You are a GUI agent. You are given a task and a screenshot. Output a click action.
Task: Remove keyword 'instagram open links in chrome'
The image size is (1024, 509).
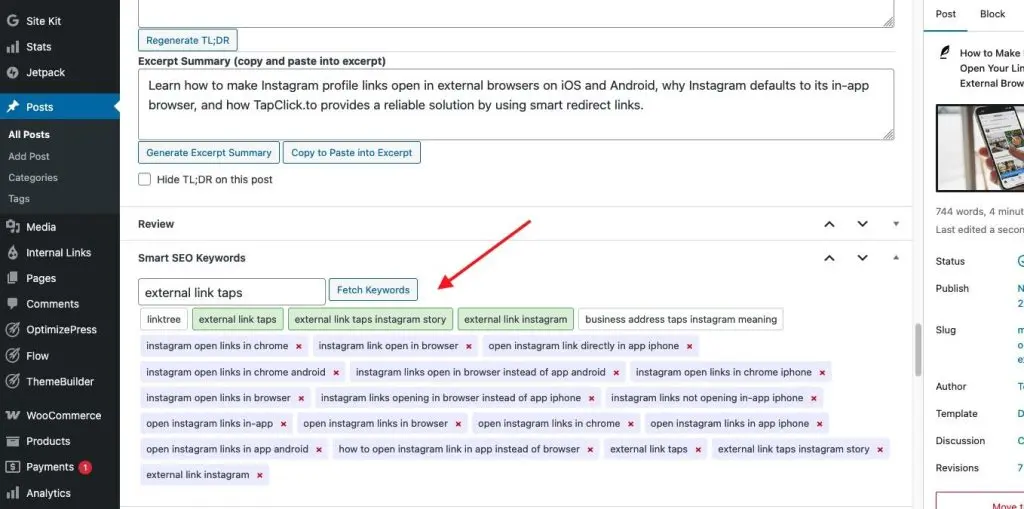click(x=299, y=346)
